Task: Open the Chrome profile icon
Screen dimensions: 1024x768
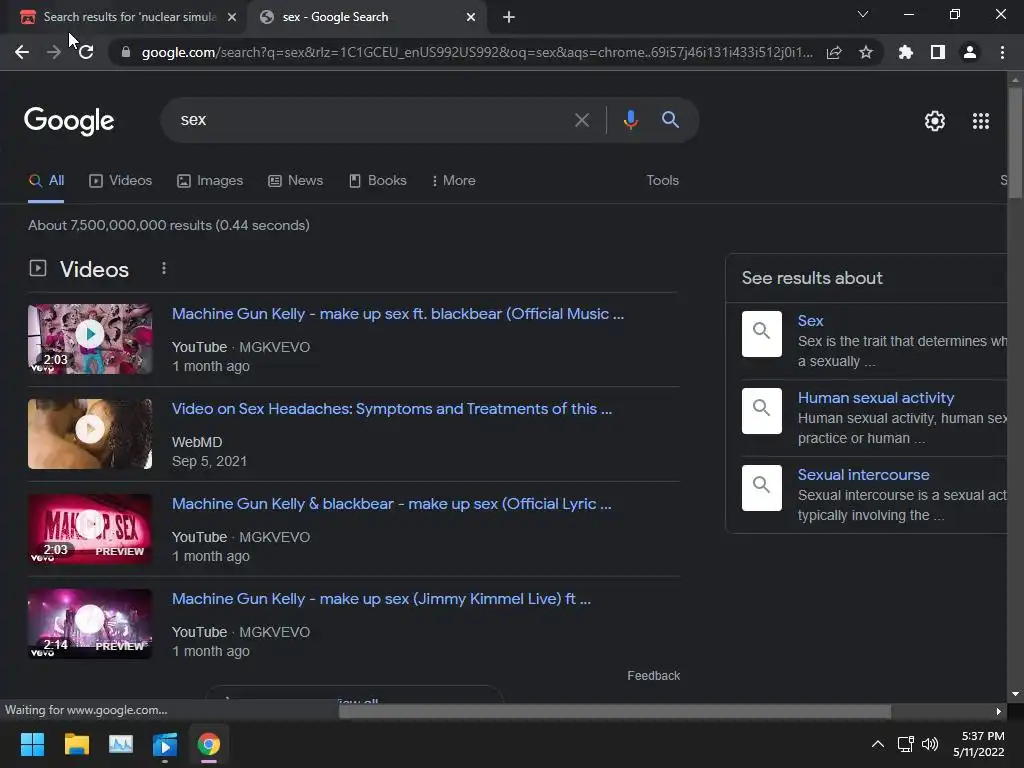Action: tap(970, 52)
